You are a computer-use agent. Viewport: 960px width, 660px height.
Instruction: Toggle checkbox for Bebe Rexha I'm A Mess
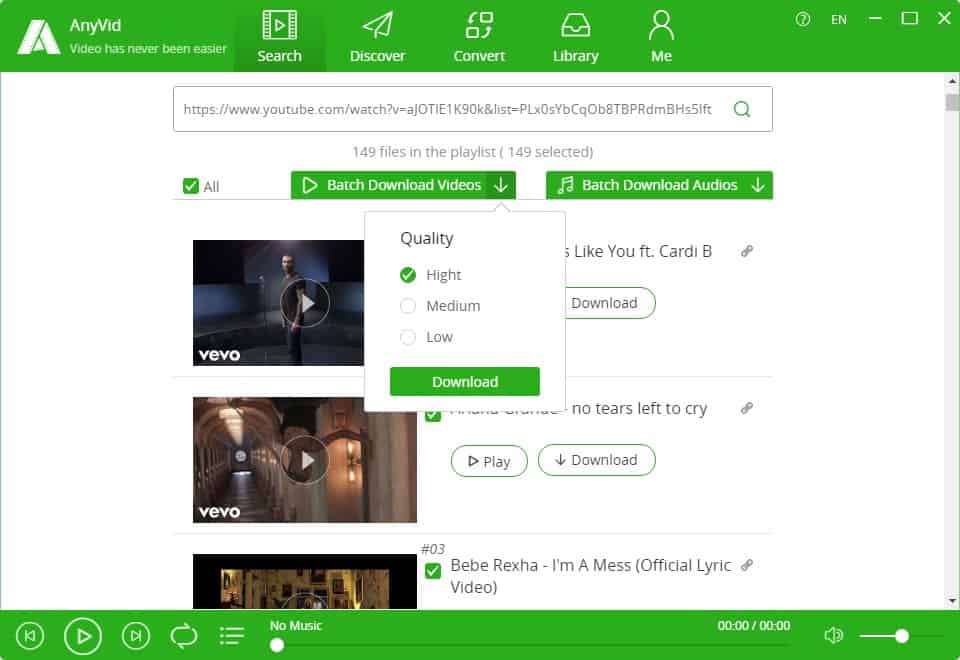433,571
